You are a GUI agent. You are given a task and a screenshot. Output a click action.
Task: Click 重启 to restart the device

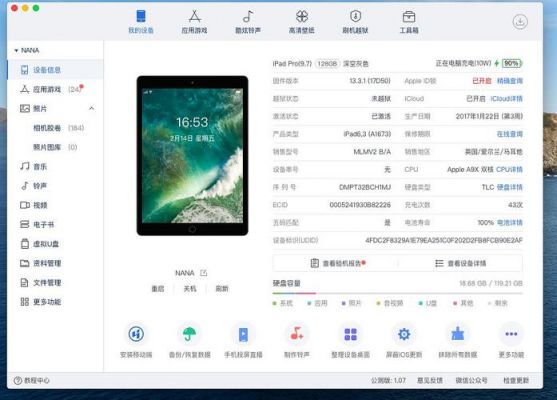(158, 288)
